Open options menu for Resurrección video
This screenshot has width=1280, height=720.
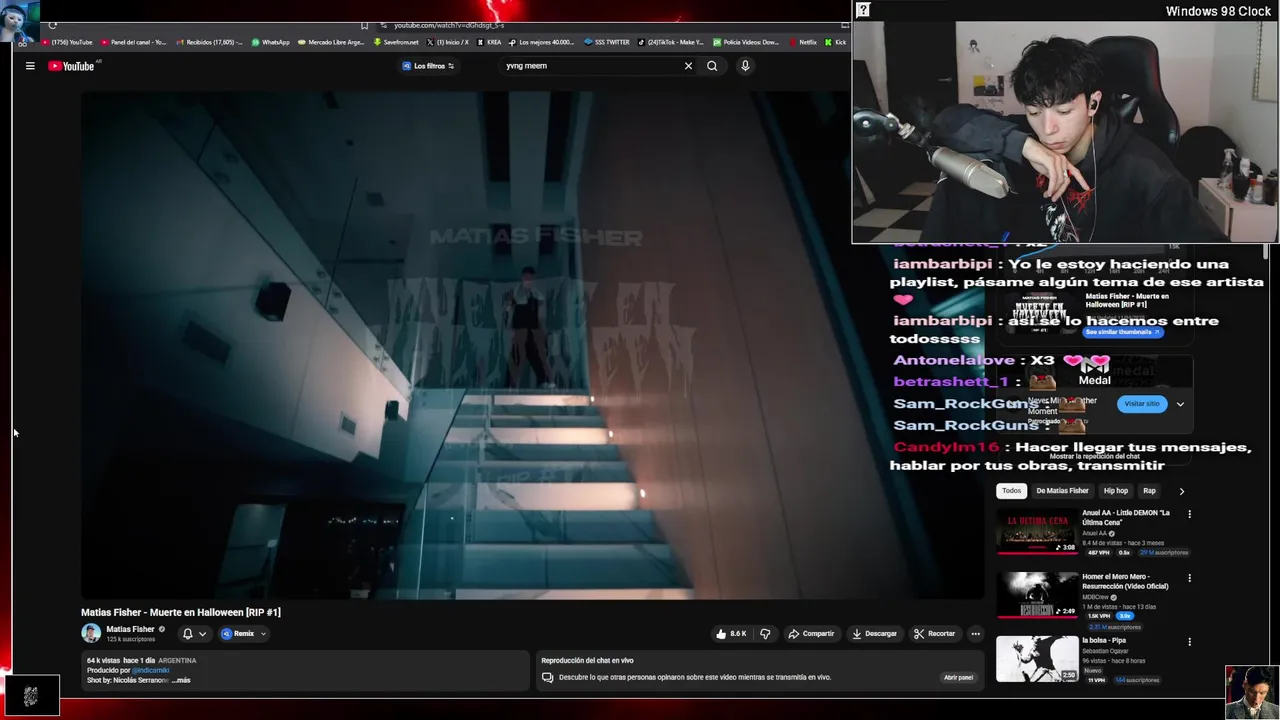pyautogui.click(x=1189, y=578)
